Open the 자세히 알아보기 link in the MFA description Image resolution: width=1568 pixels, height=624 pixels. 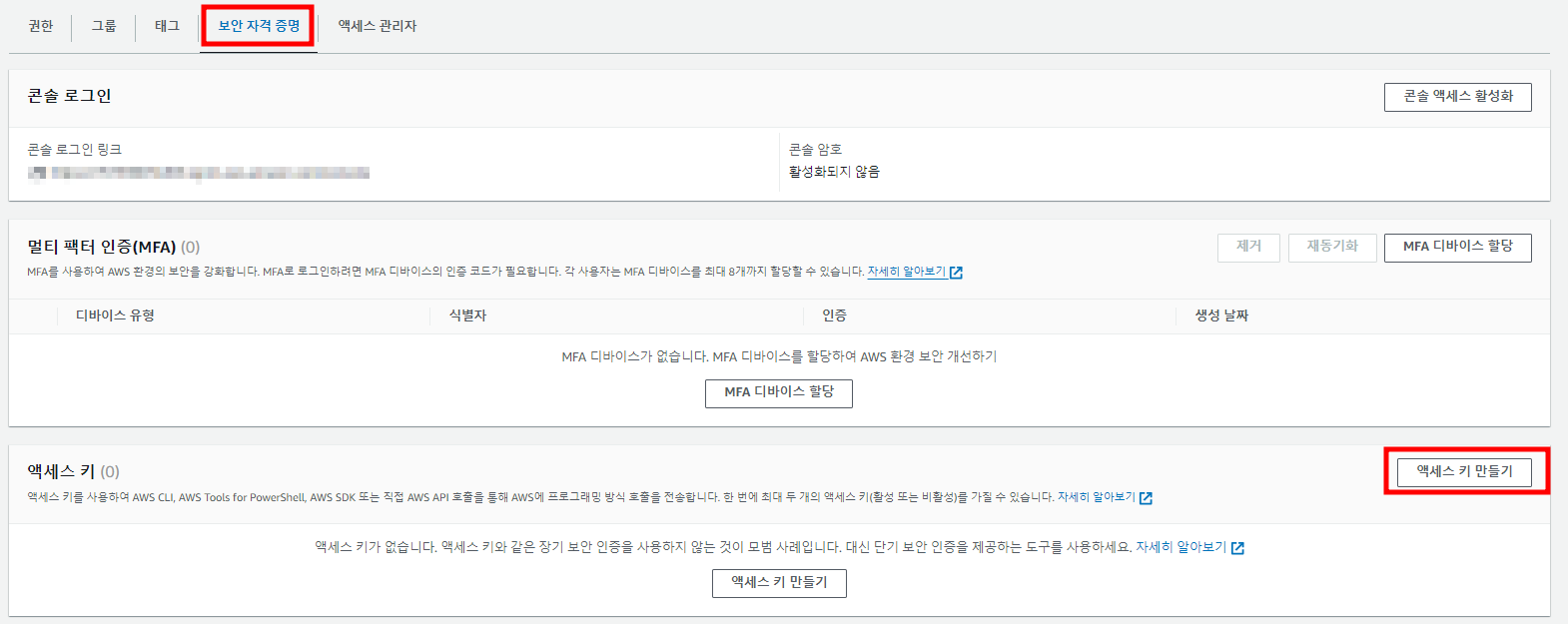click(x=906, y=272)
